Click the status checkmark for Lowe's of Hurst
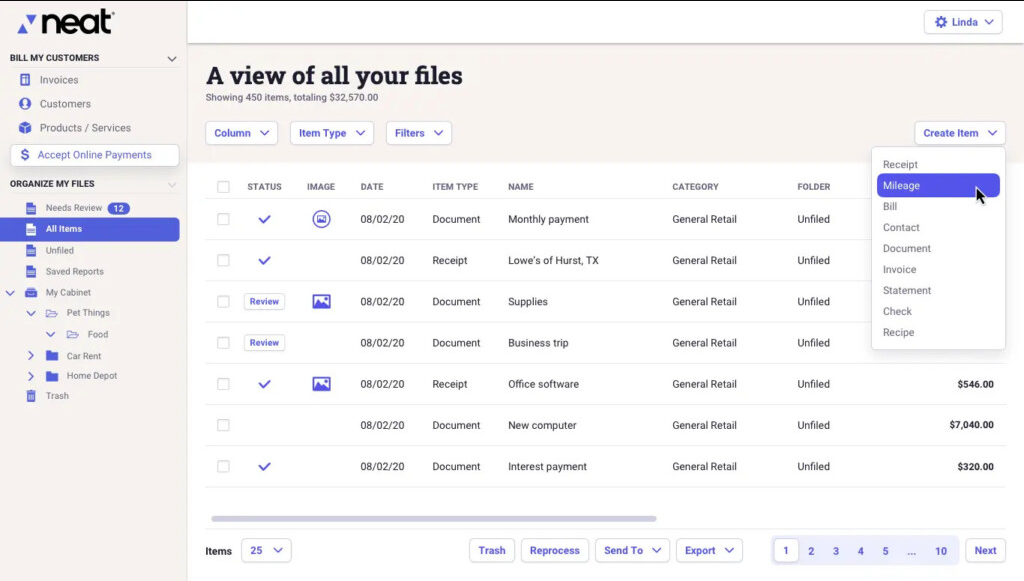1024x581 pixels. tap(264, 260)
